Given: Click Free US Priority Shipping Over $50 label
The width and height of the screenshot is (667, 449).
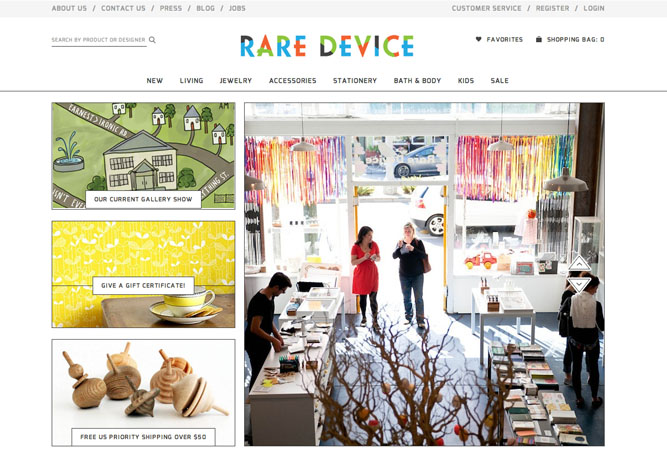Looking at the screenshot, I should (143, 437).
